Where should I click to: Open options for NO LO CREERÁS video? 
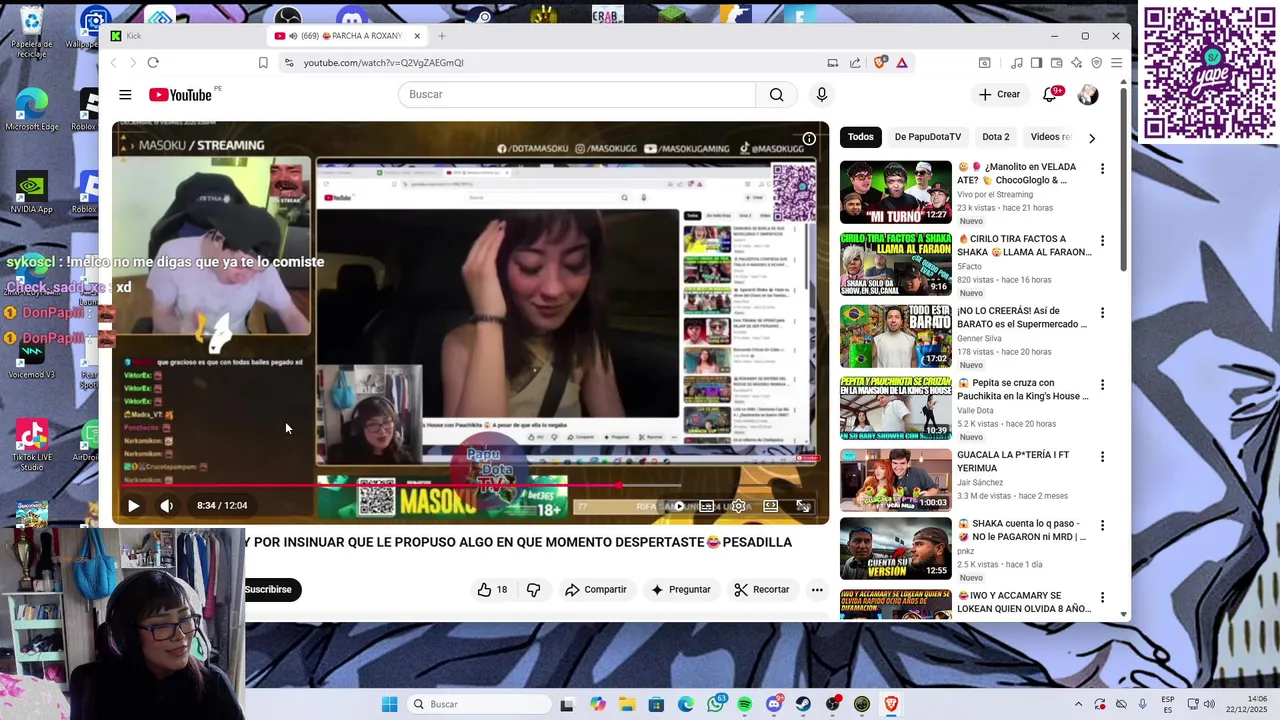pyautogui.click(x=1102, y=313)
